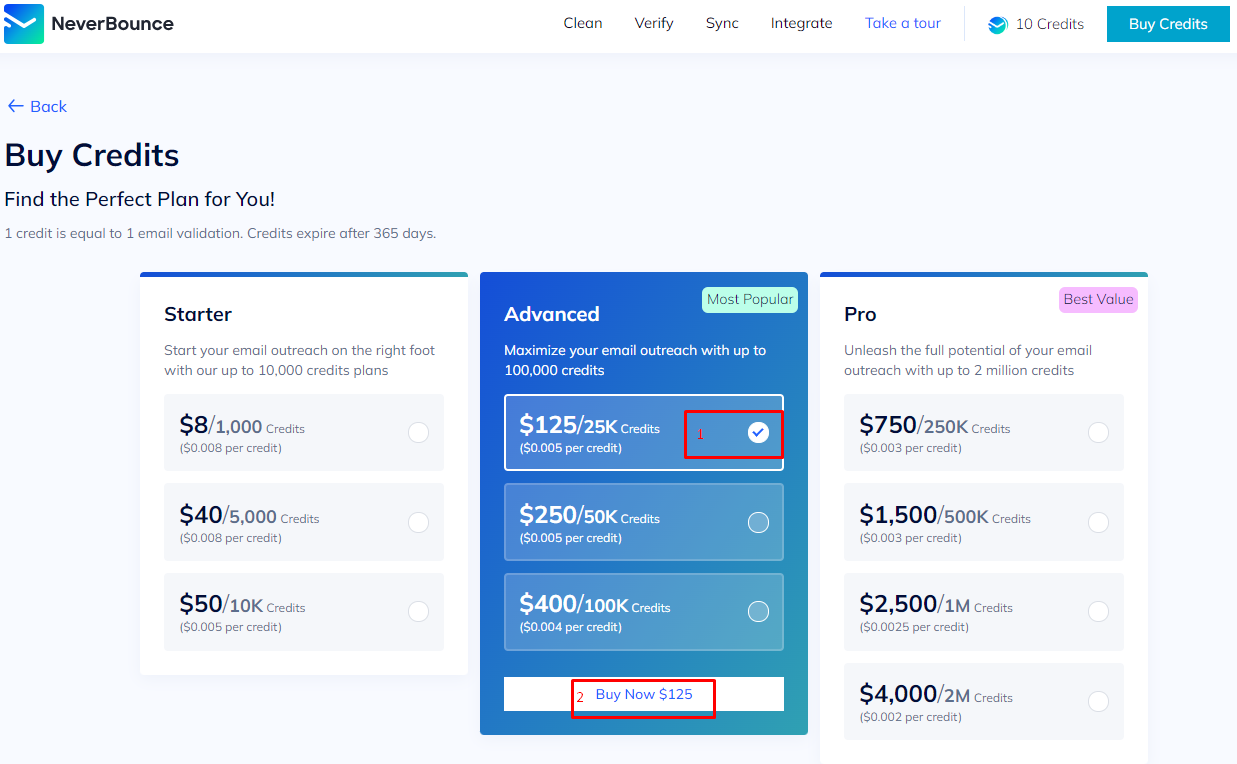Click the Back arrow icon
Screen dimensions: 1237x764
[15, 106]
